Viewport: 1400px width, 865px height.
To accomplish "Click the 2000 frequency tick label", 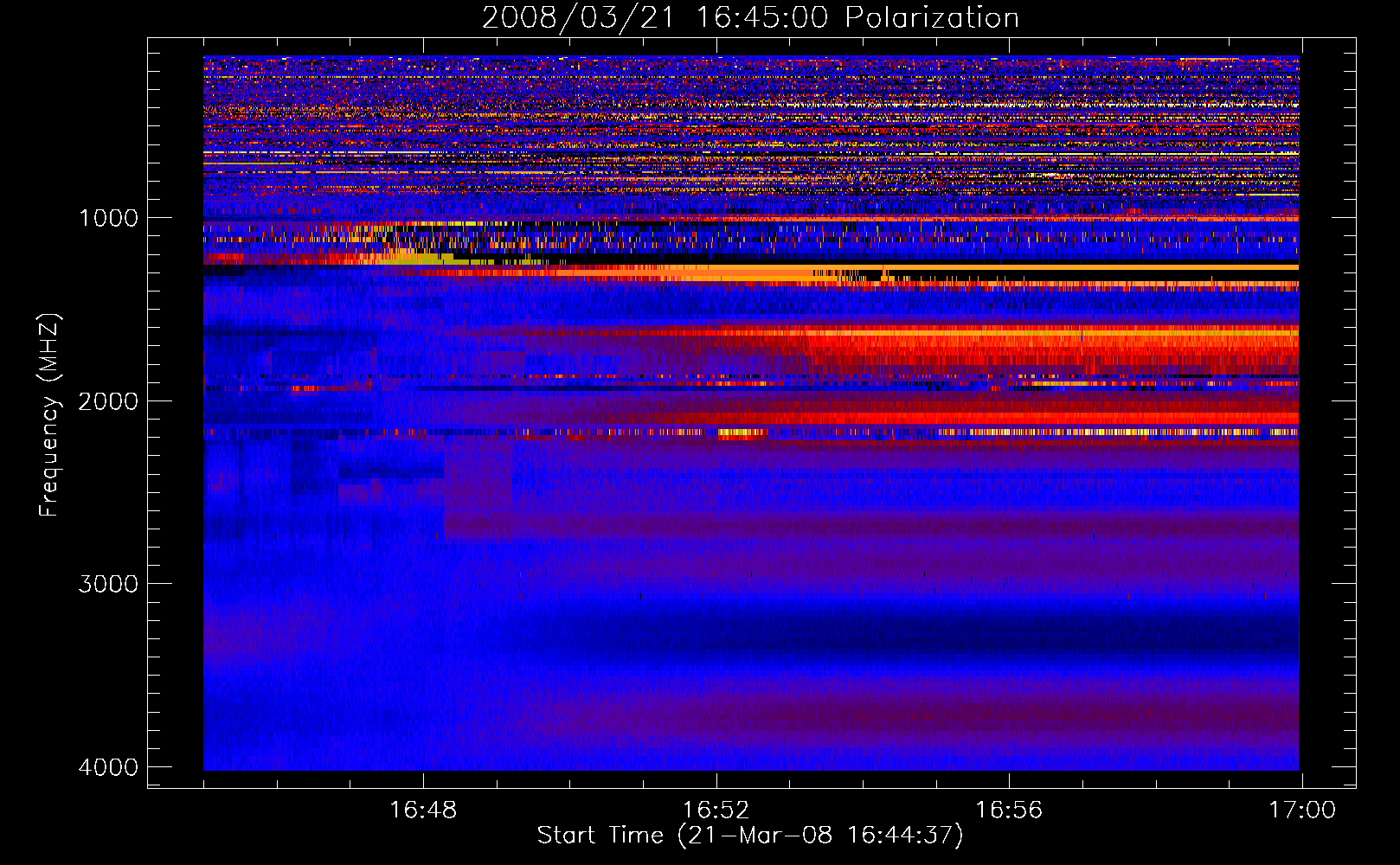I will point(108,401).
